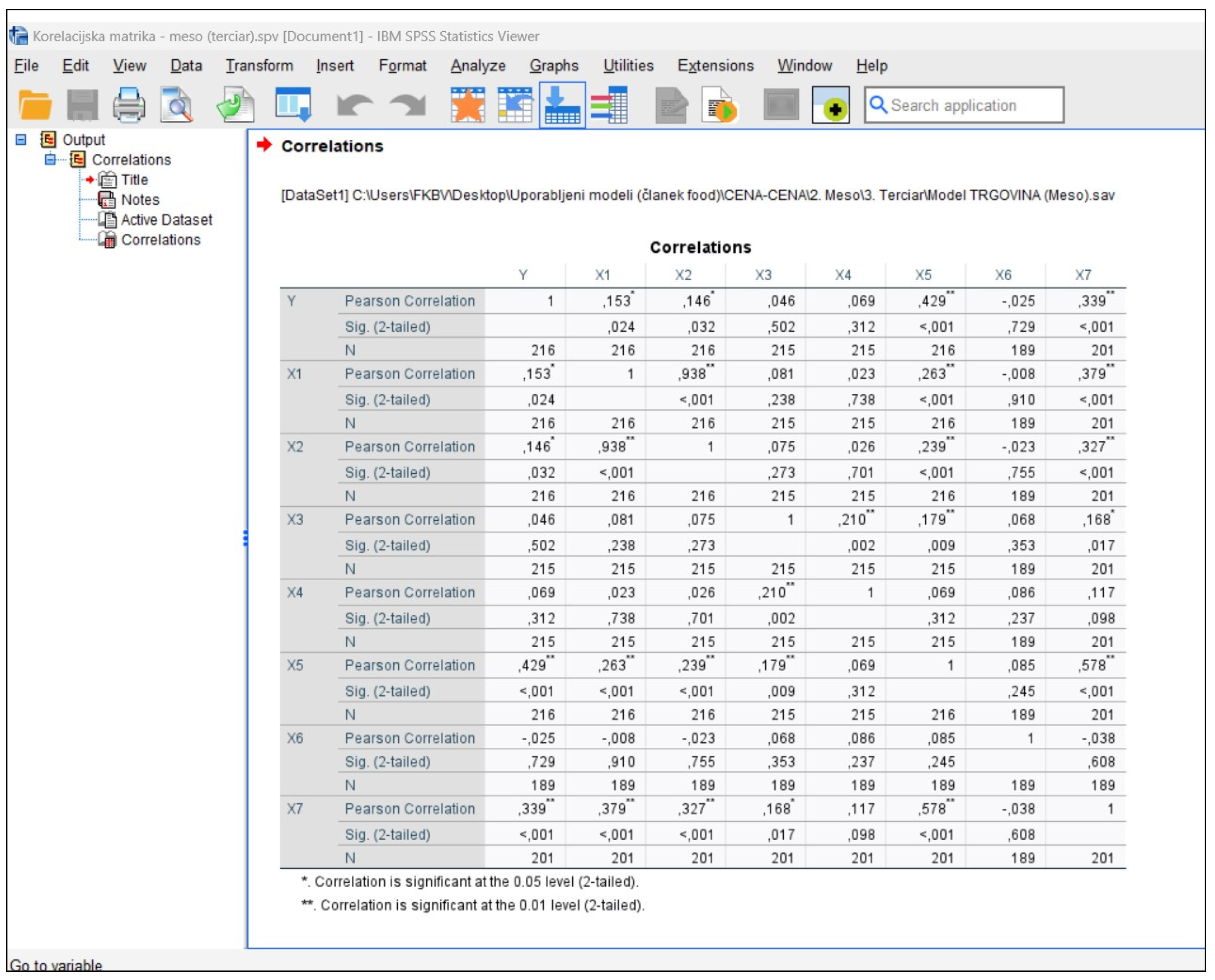Click the Recall recent dialogs icon

(x=293, y=105)
